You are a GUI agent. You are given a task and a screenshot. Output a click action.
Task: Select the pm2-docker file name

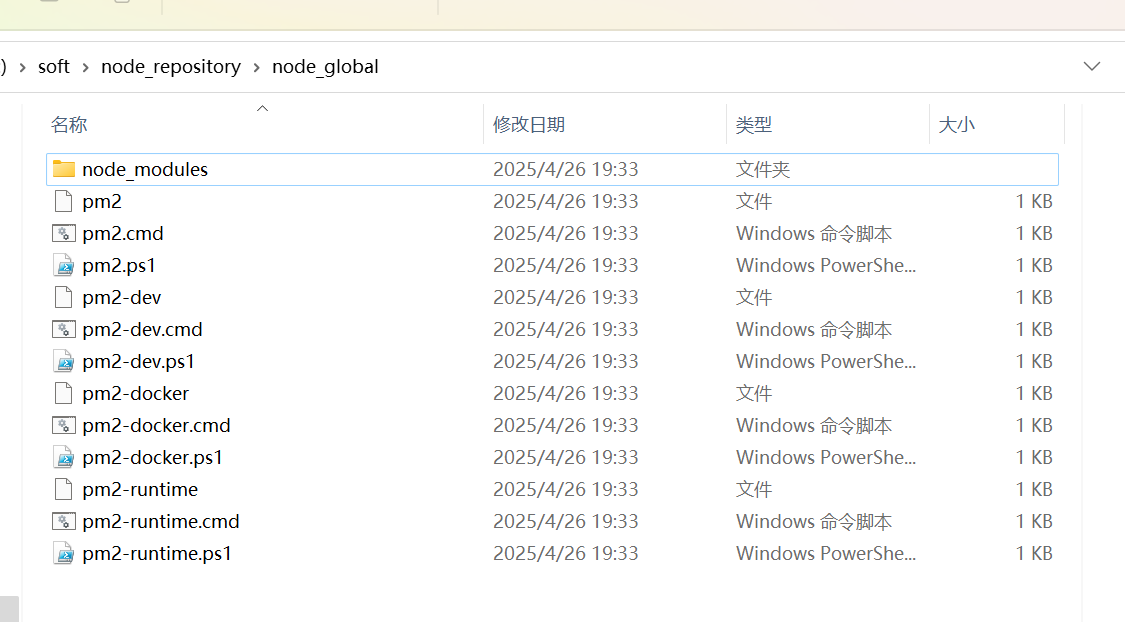[x=136, y=394]
